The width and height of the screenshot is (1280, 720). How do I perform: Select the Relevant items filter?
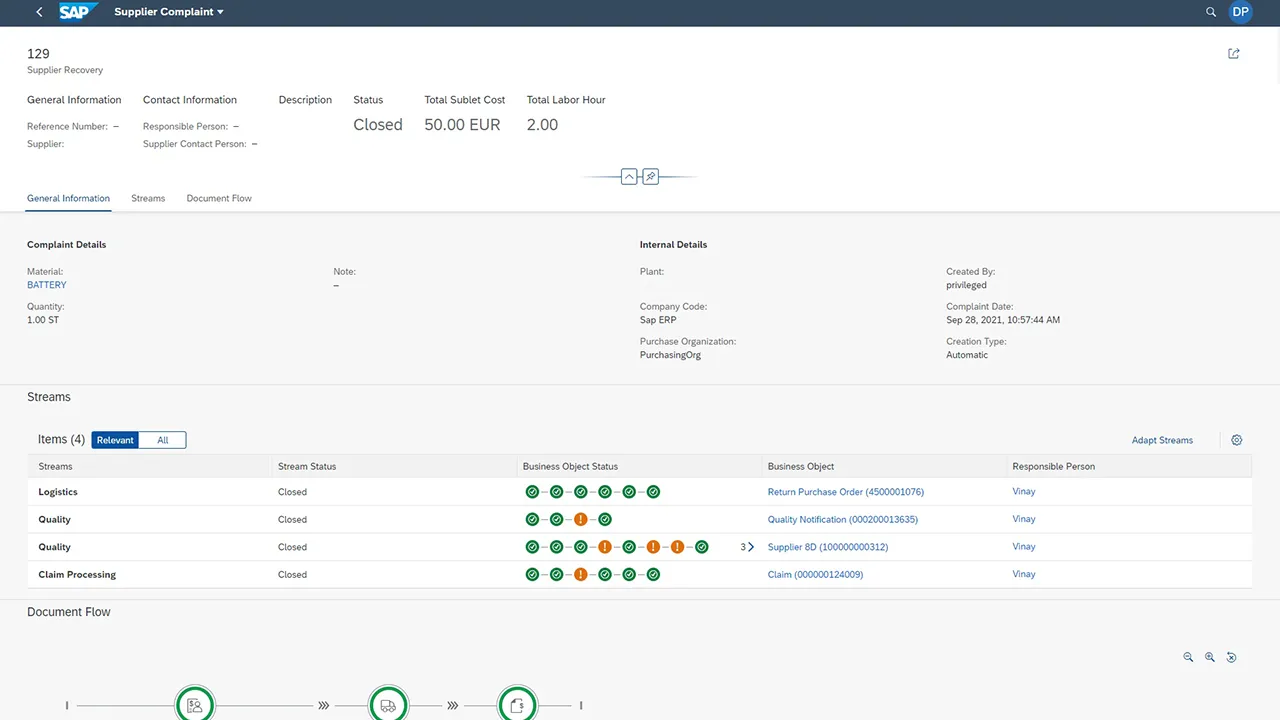pyautogui.click(x=114, y=440)
